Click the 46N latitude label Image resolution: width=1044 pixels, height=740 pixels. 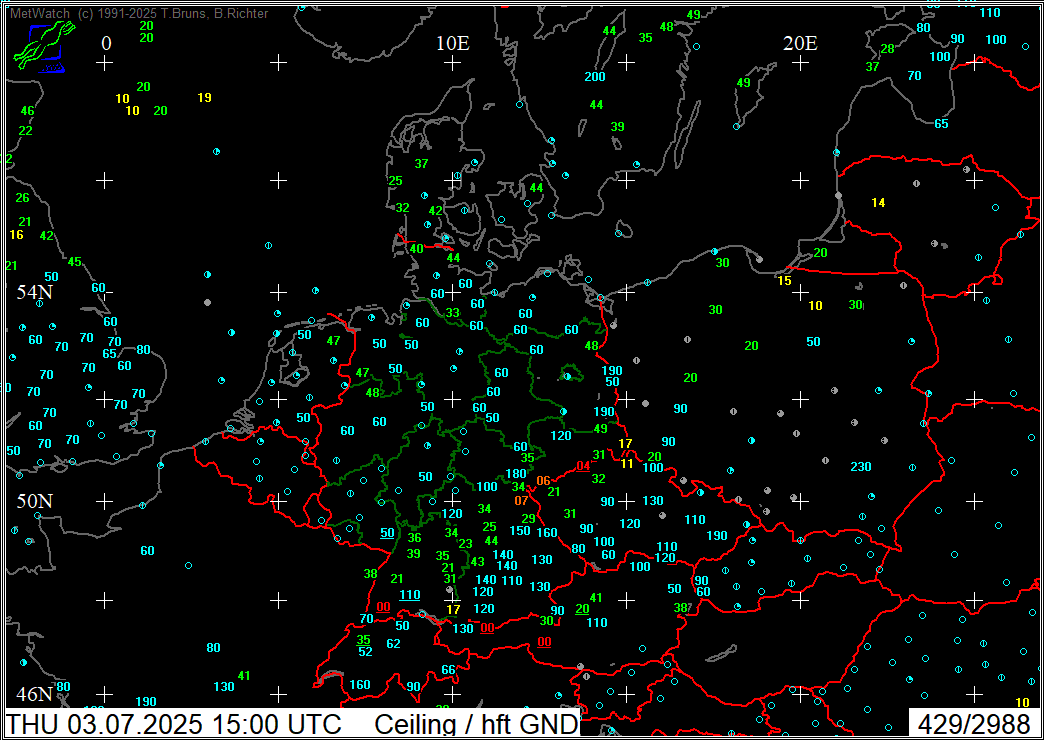(35, 694)
